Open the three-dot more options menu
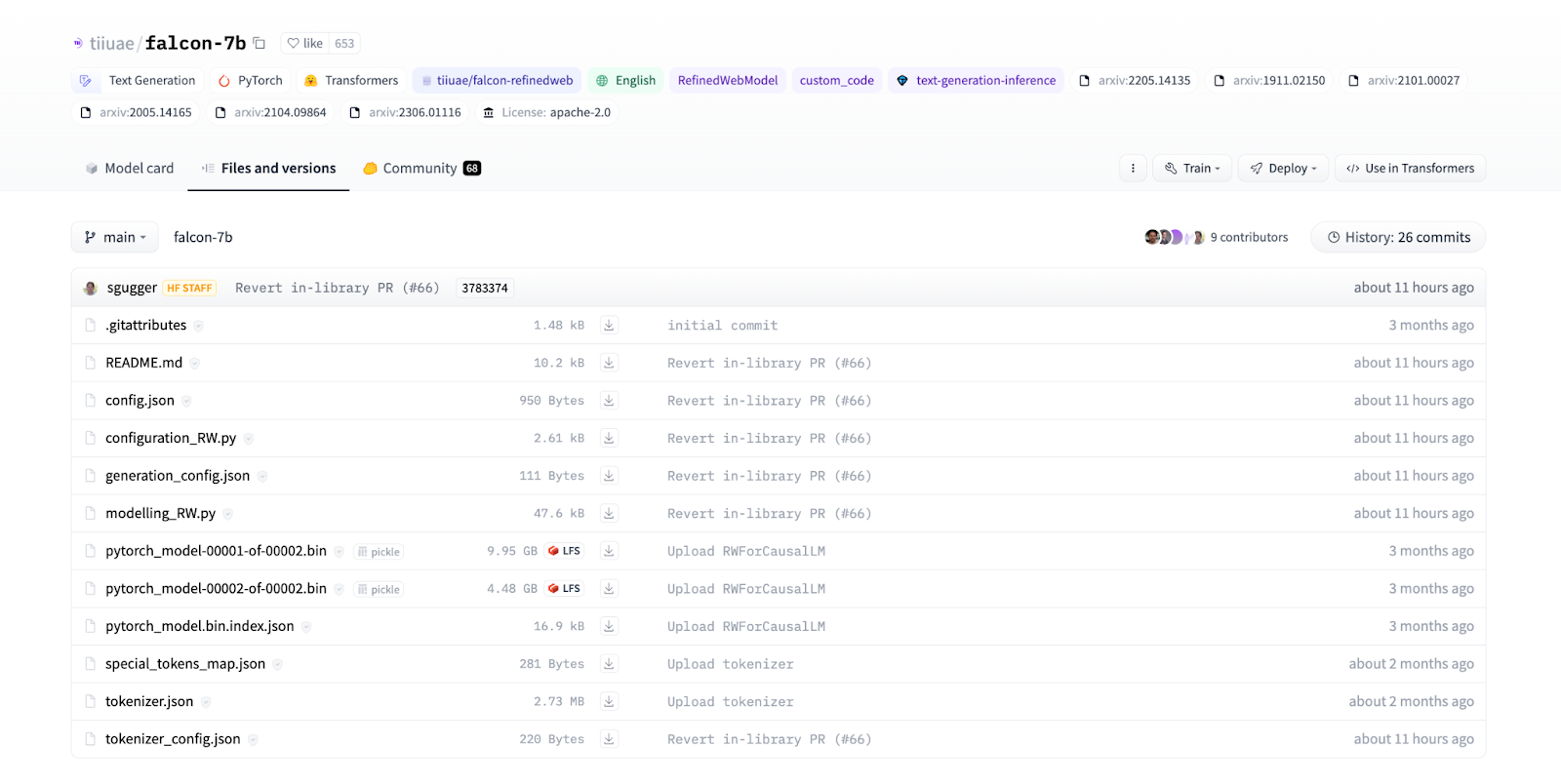The image size is (1561, 784). tap(1132, 169)
